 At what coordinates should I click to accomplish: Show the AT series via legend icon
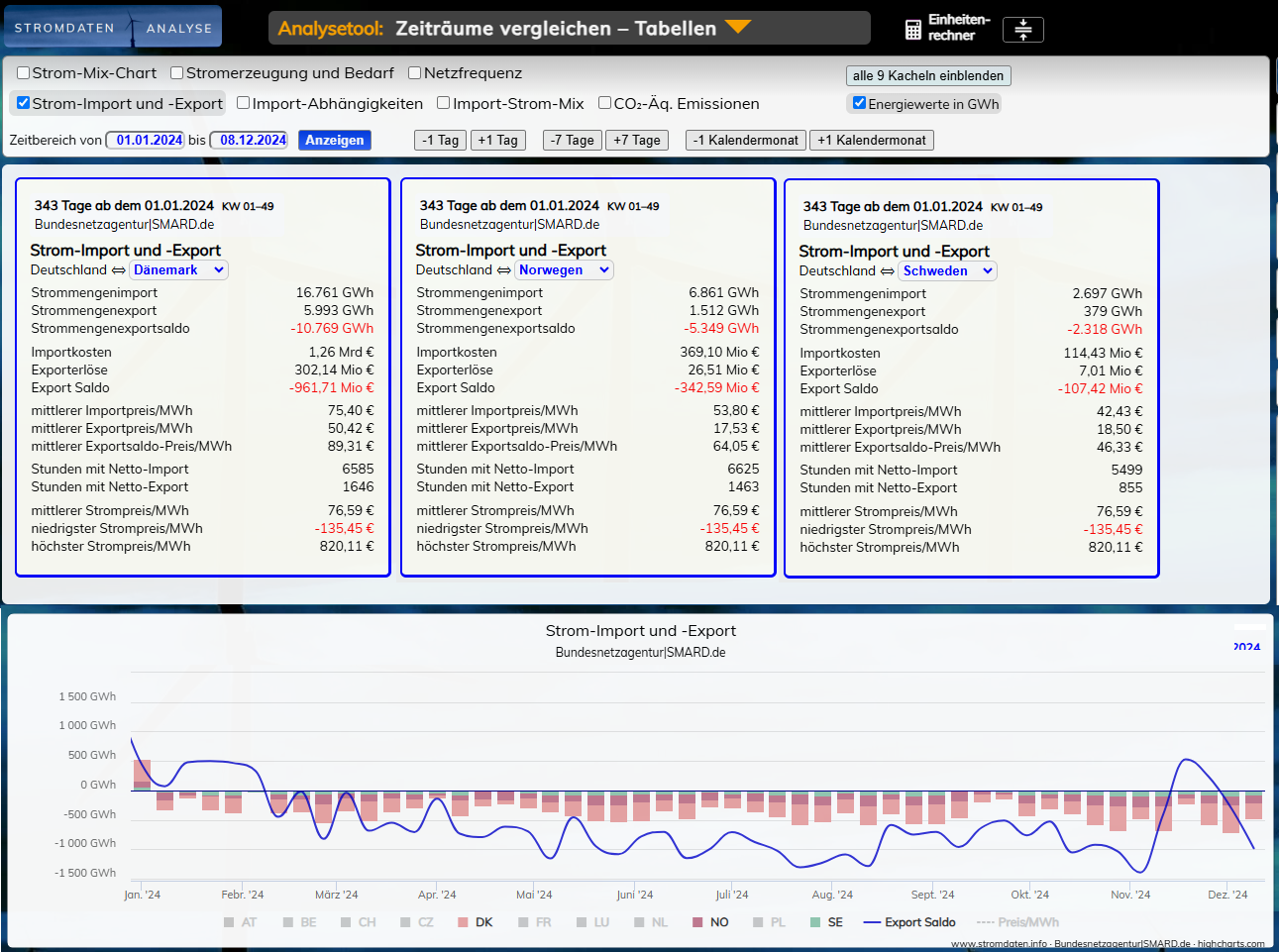(x=229, y=922)
